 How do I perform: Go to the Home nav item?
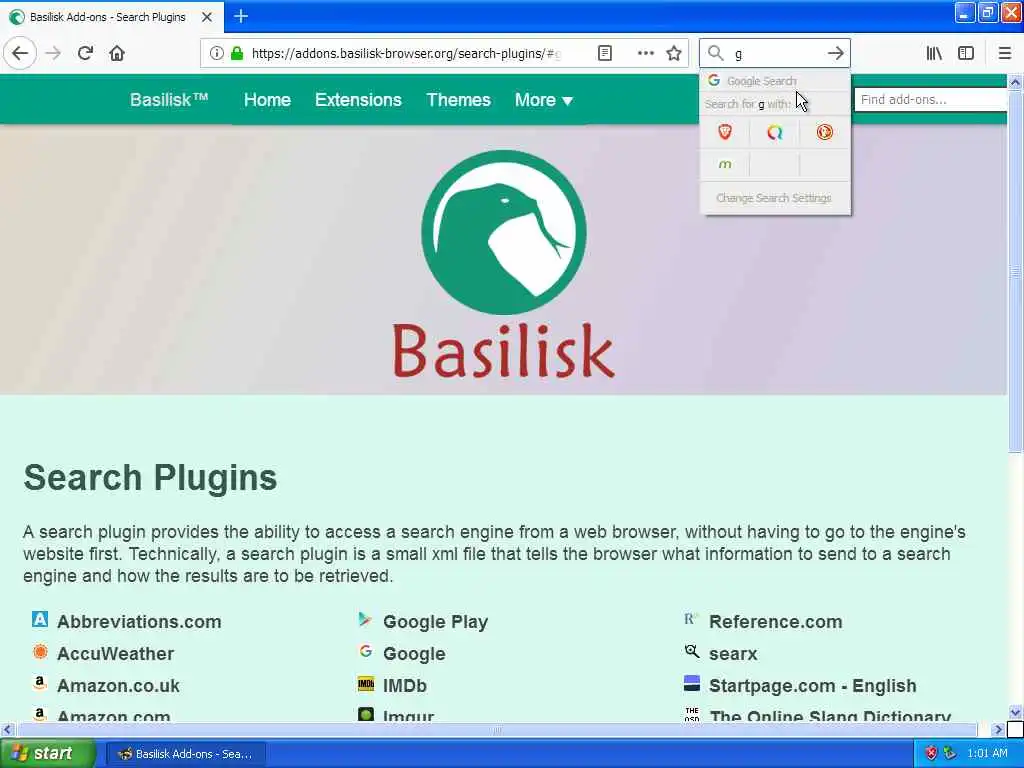click(267, 100)
